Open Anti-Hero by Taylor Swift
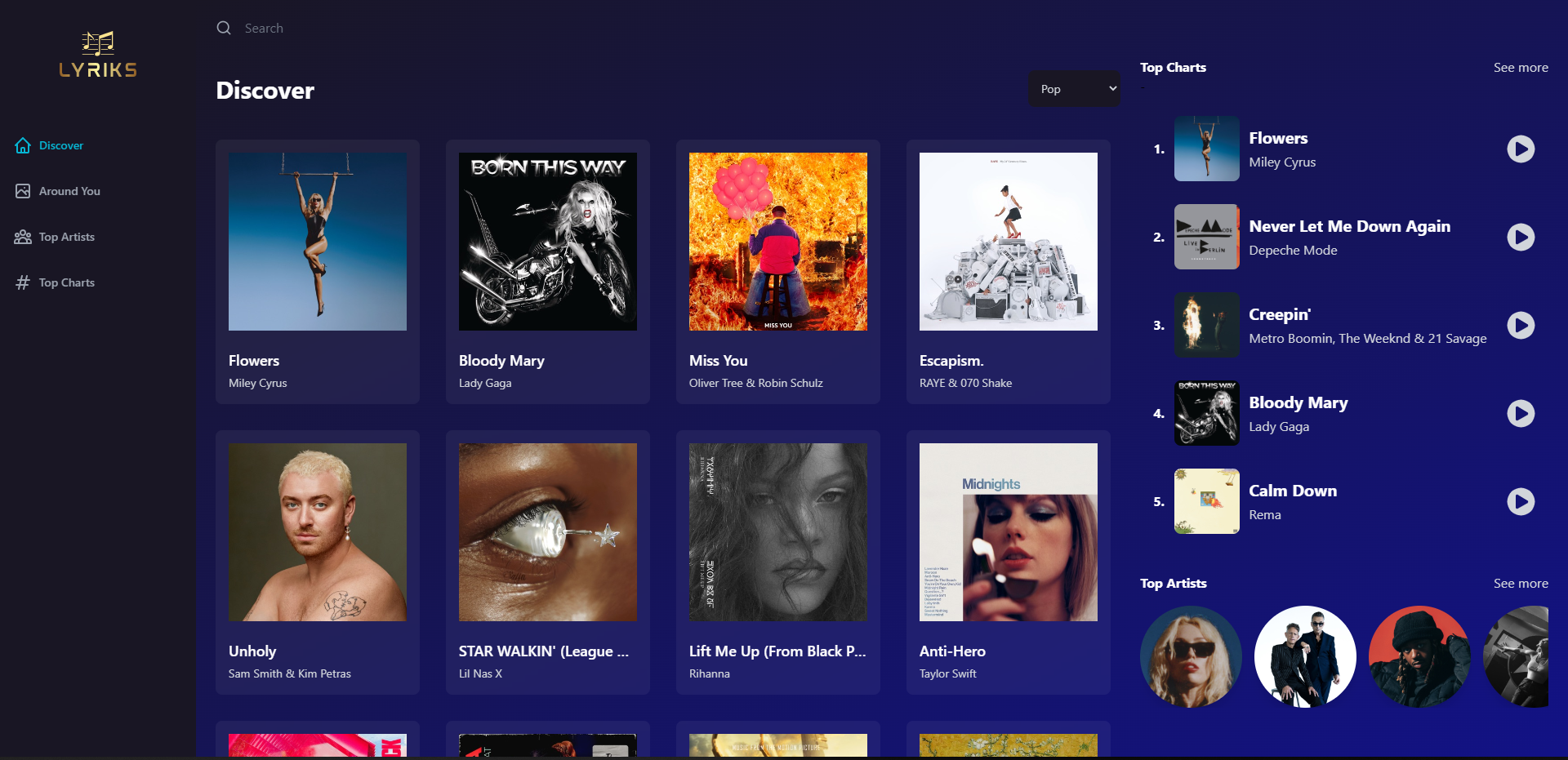This screenshot has height=760, width=1568. point(1008,563)
